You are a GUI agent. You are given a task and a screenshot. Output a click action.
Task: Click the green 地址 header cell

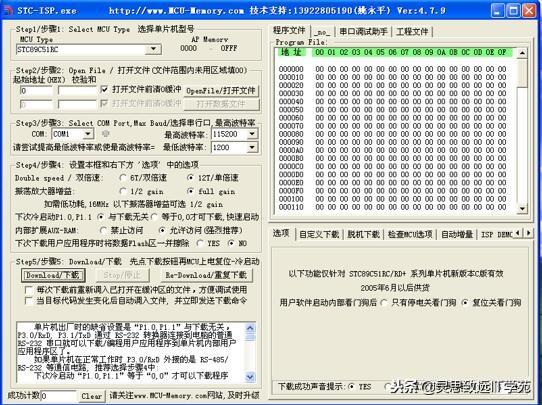pos(292,52)
